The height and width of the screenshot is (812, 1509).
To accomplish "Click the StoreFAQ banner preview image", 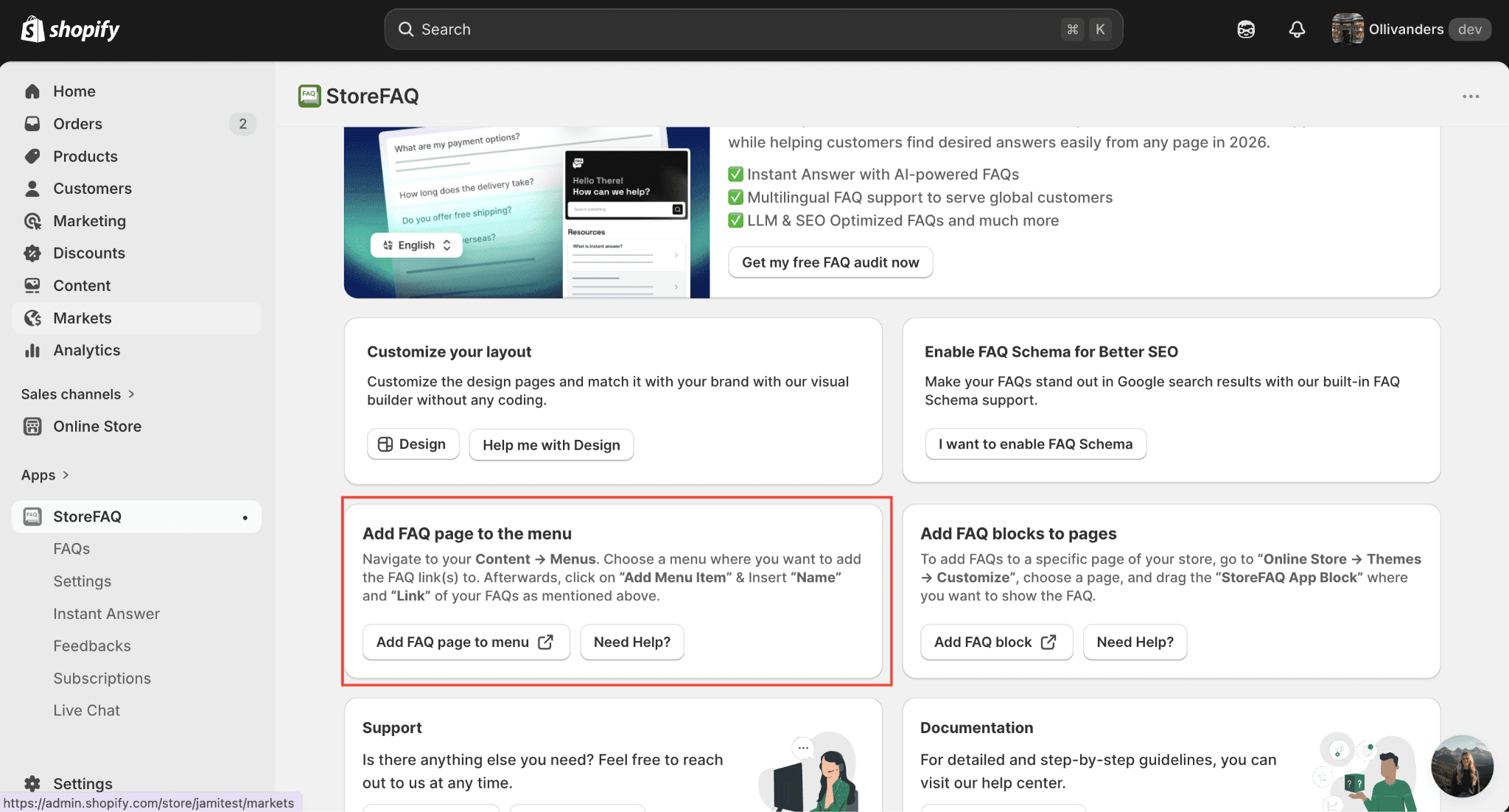I will coord(527,212).
